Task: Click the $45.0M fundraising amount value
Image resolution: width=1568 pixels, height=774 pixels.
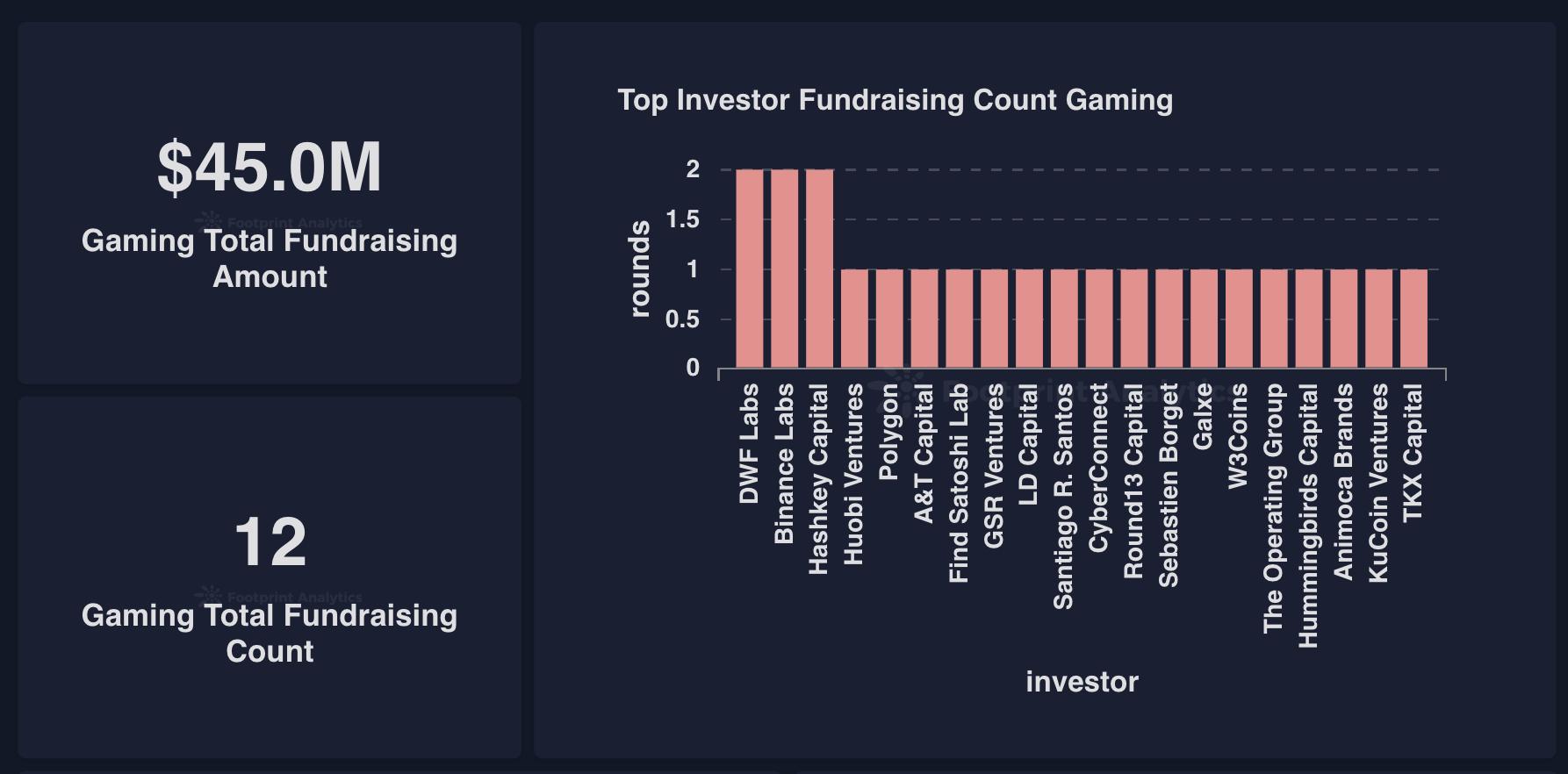Action: [x=270, y=167]
